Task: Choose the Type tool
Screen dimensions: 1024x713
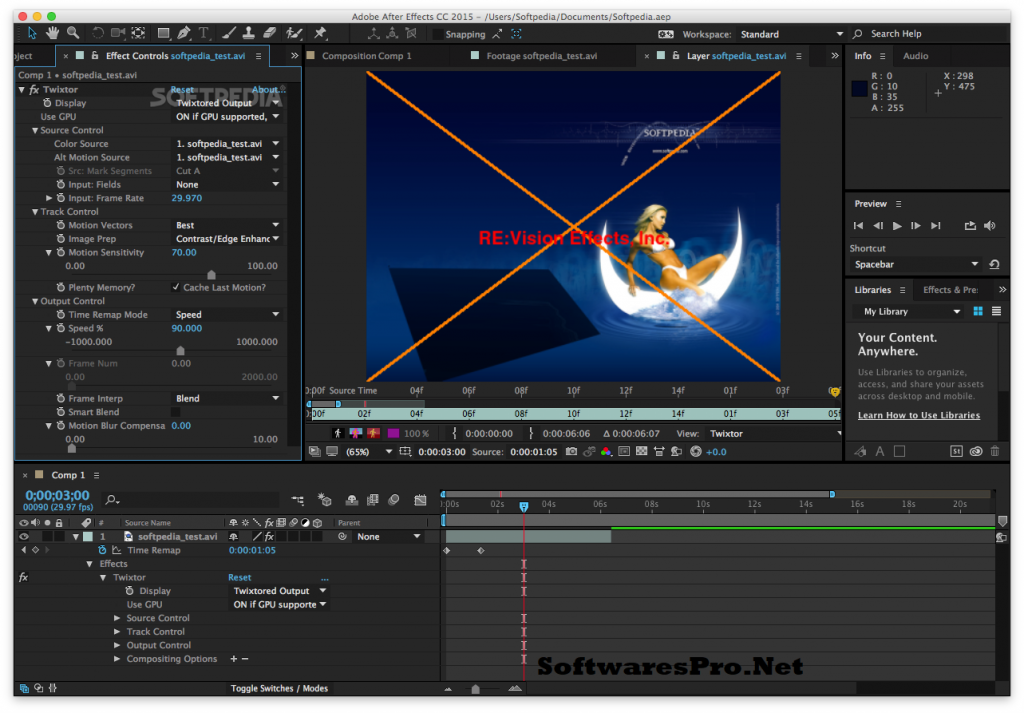Action: (x=204, y=33)
